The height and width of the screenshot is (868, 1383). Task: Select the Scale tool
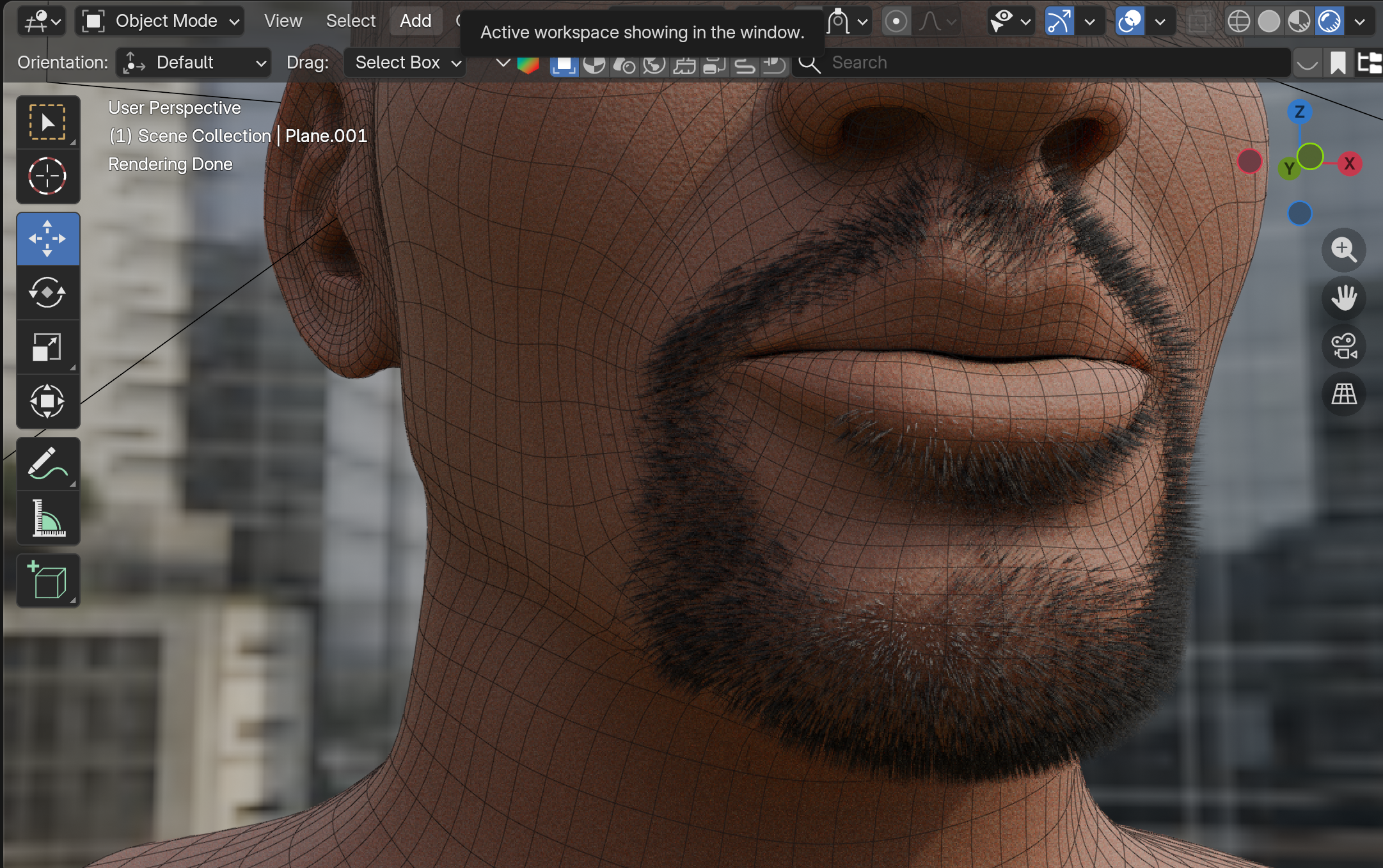coord(47,347)
